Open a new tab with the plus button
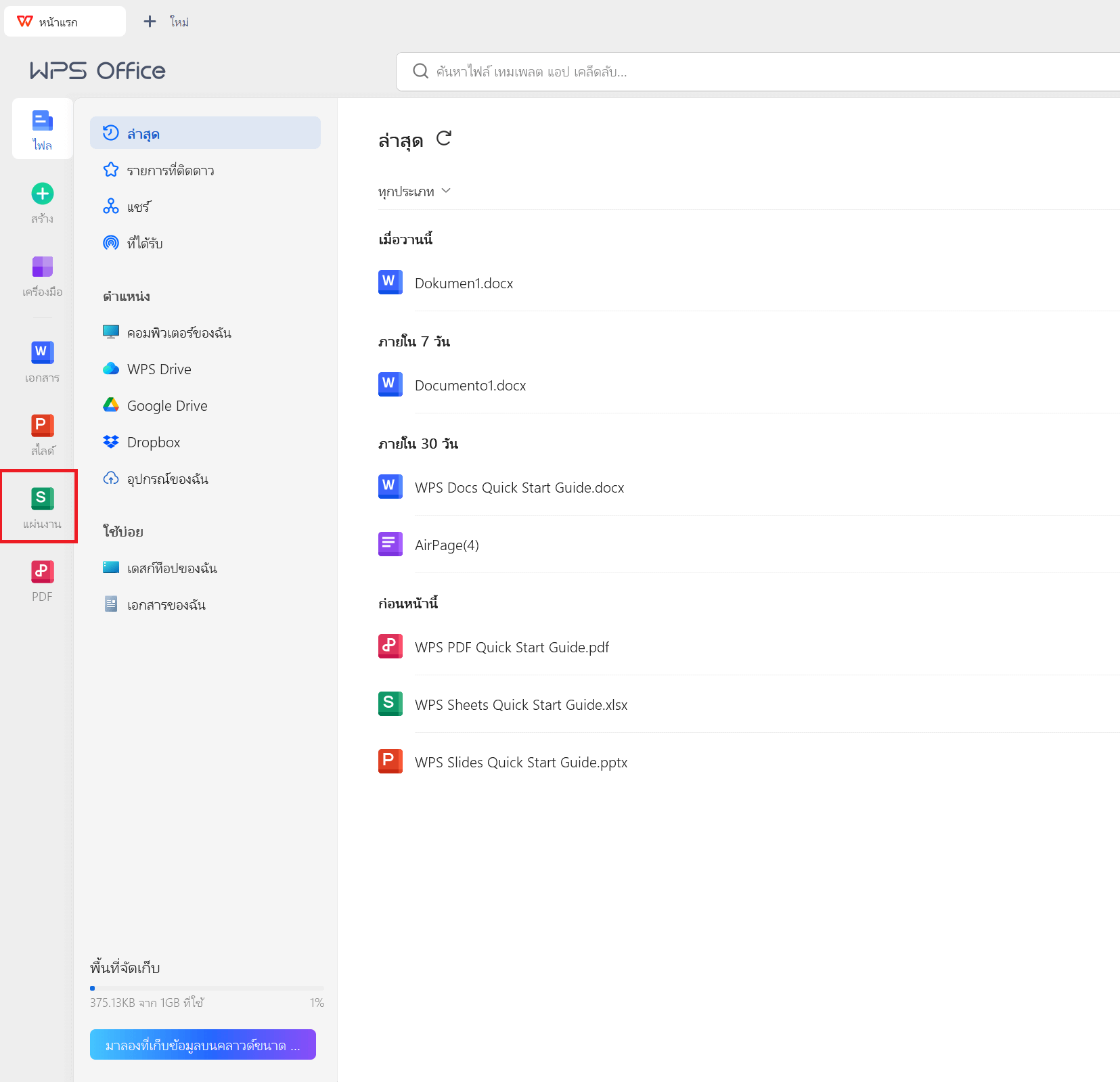The image size is (1120, 1082). coord(150,21)
